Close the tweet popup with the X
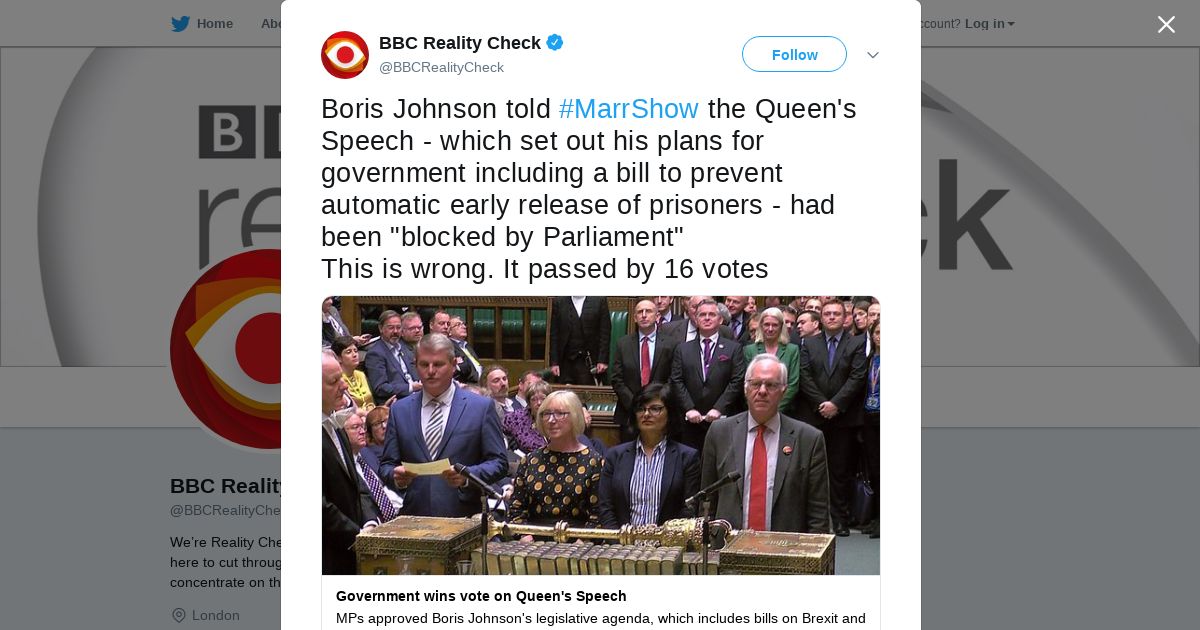Image resolution: width=1200 pixels, height=630 pixels. coord(1166,24)
